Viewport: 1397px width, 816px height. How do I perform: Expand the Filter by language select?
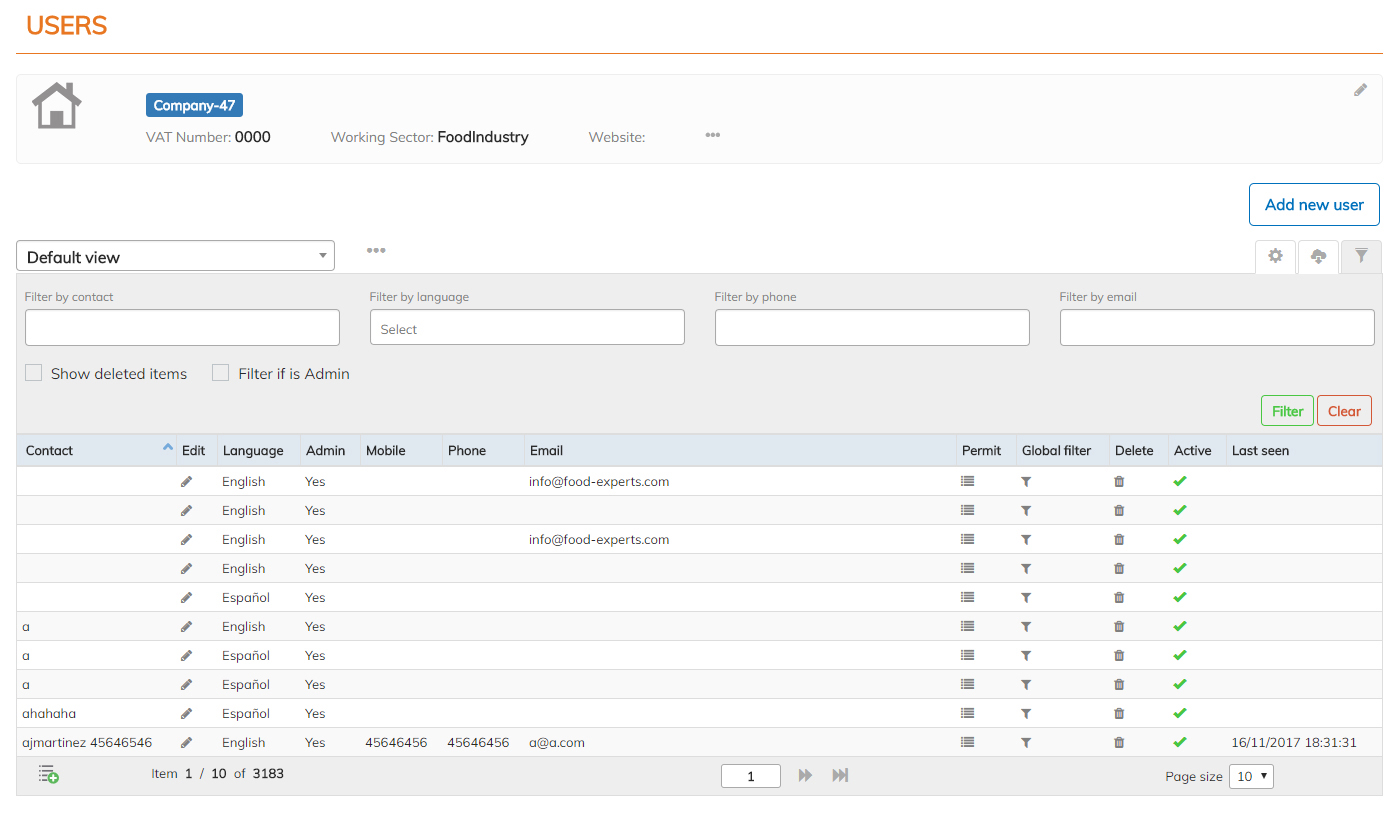click(x=527, y=328)
